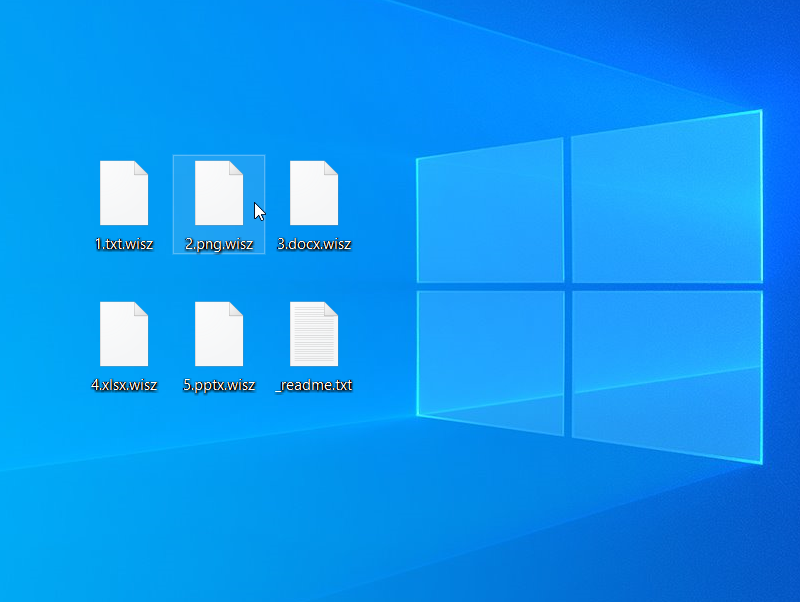
Task: Click the "_readme.txt" filename label
Action: pyautogui.click(x=314, y=385)
